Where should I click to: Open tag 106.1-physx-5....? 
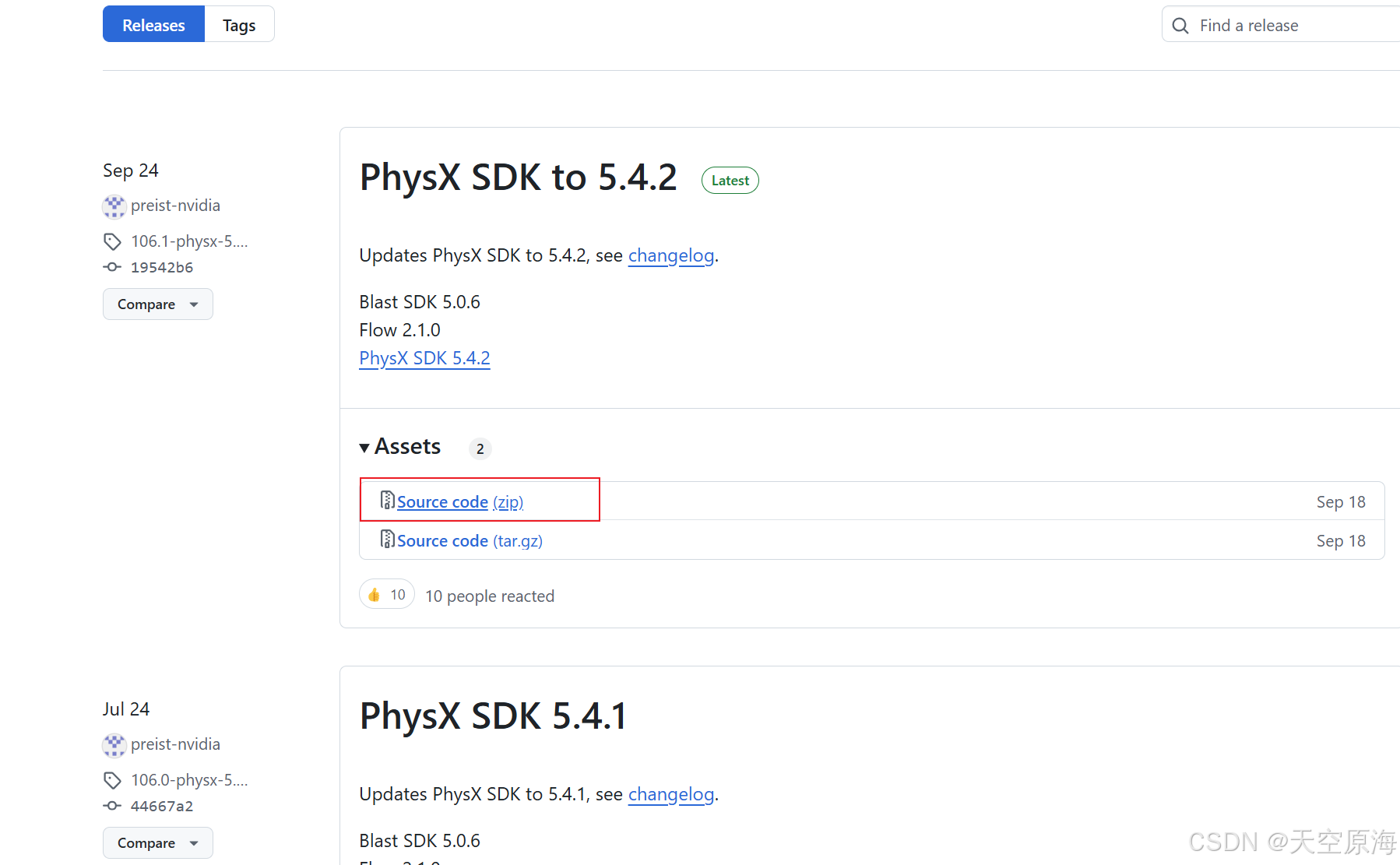point(189,241)
